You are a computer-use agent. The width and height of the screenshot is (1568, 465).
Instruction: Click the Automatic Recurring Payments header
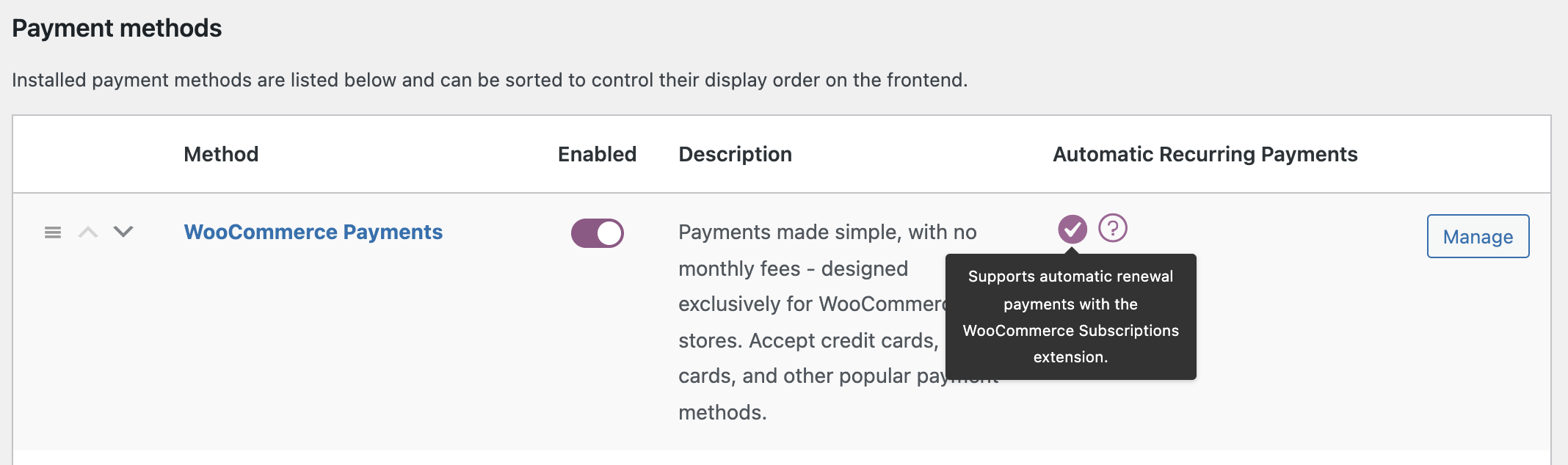[x=1204, y=154]
